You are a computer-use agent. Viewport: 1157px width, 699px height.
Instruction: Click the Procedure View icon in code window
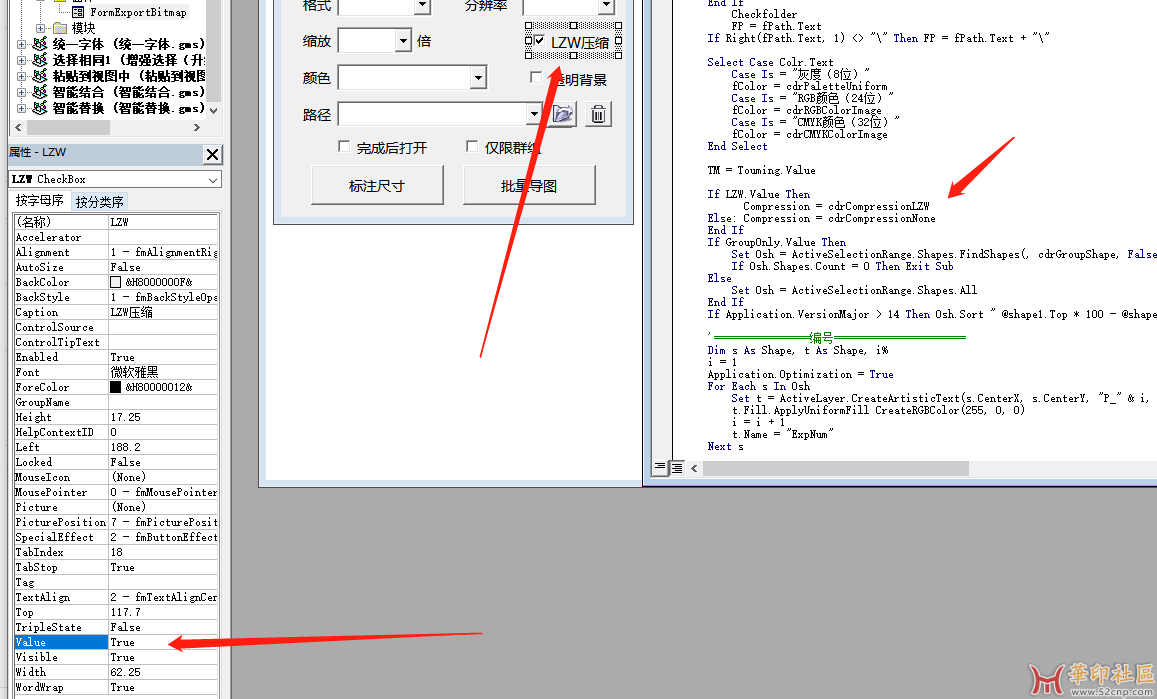pos(660,467)
